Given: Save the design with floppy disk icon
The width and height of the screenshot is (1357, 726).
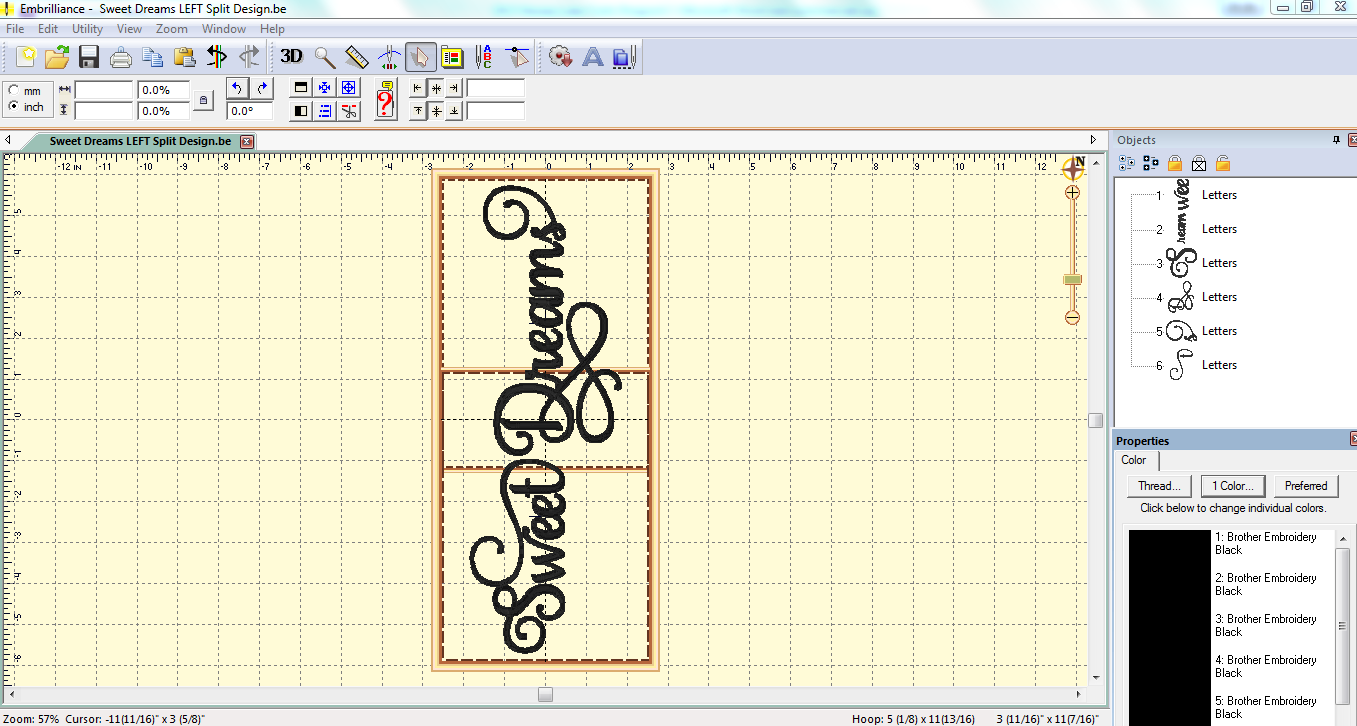Looking at the screenshot, I should coord(89,57).
